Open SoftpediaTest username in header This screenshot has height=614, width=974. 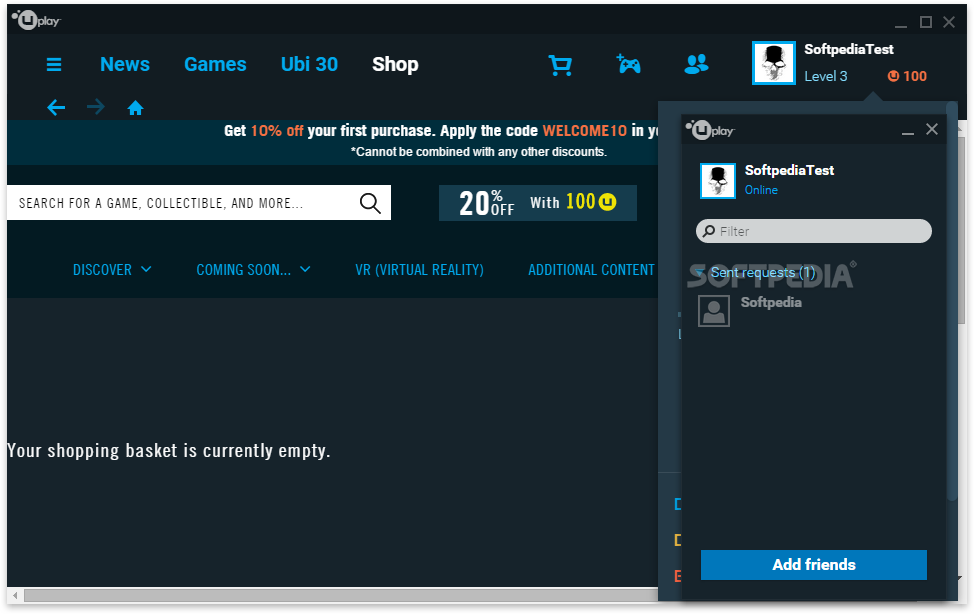tap(849, 50)
